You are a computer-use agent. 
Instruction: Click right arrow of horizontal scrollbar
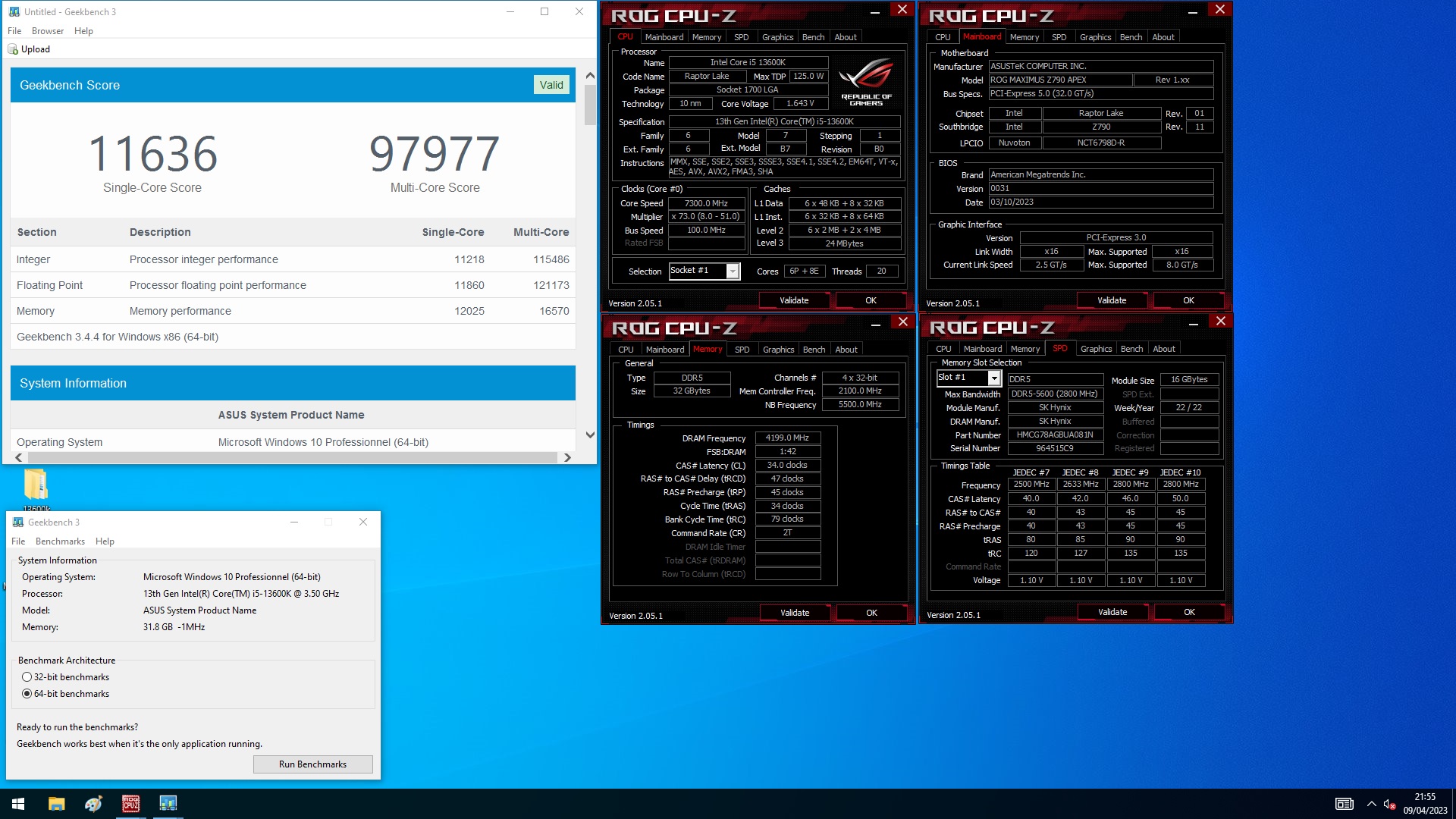click(567, 458)
